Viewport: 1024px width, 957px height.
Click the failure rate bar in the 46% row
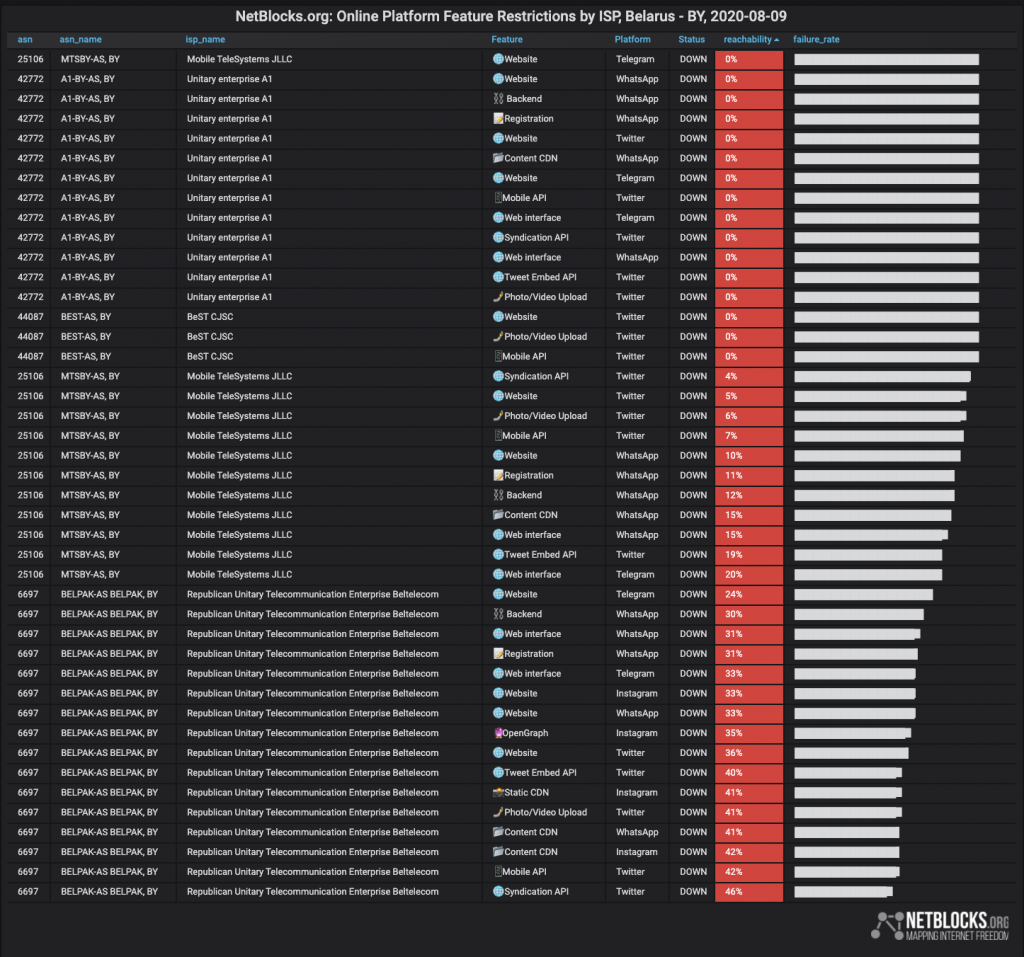(x=843, y=892)
